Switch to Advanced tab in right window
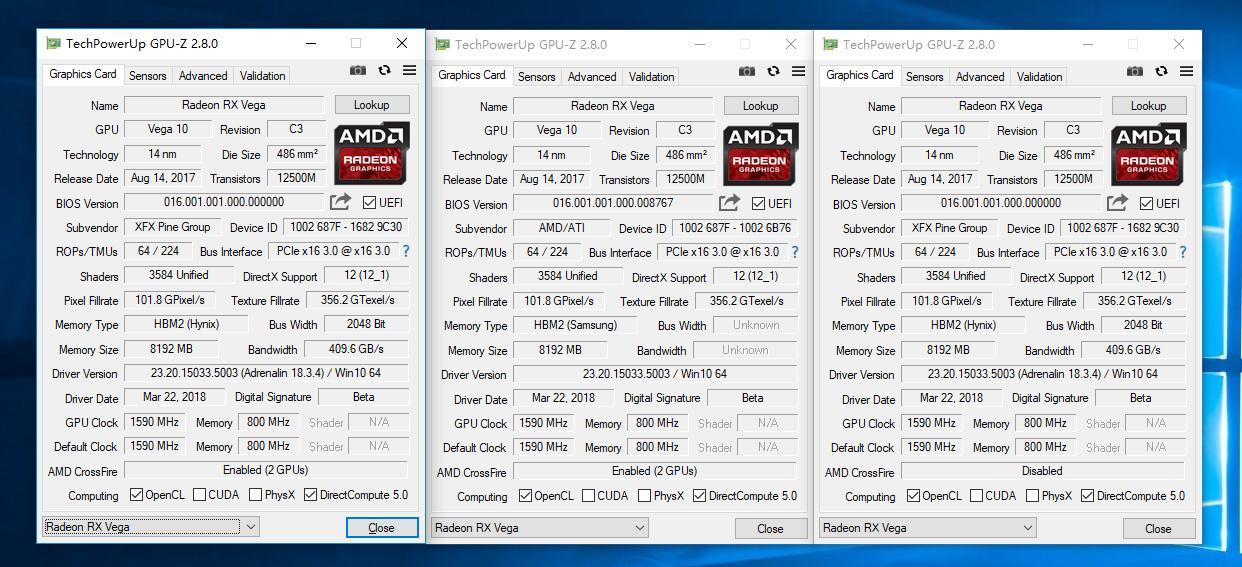This screenshot has height=567, width=1242. pos(980,77)
